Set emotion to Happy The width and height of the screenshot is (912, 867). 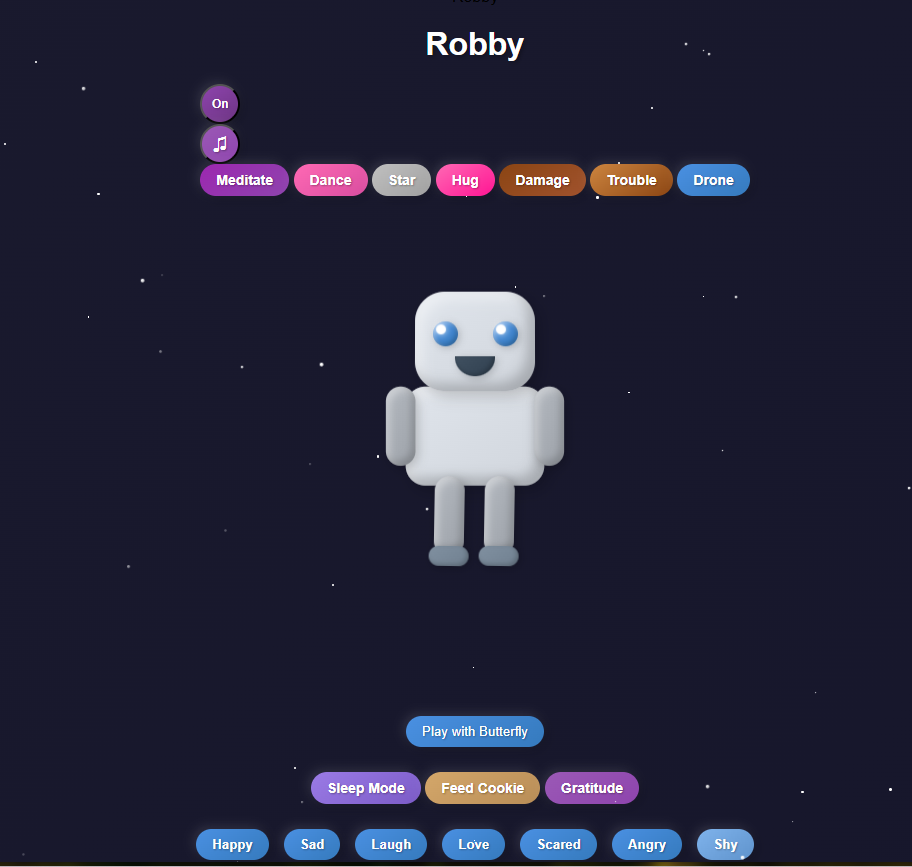point(232,844)
